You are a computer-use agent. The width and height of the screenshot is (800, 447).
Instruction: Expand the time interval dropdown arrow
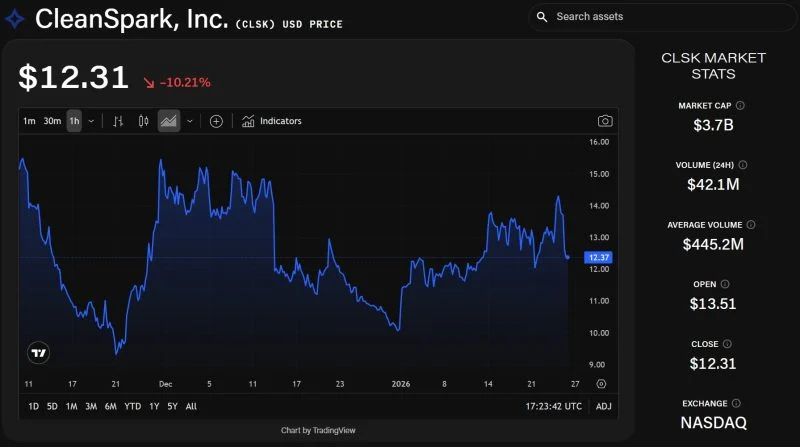pos(91,121)
